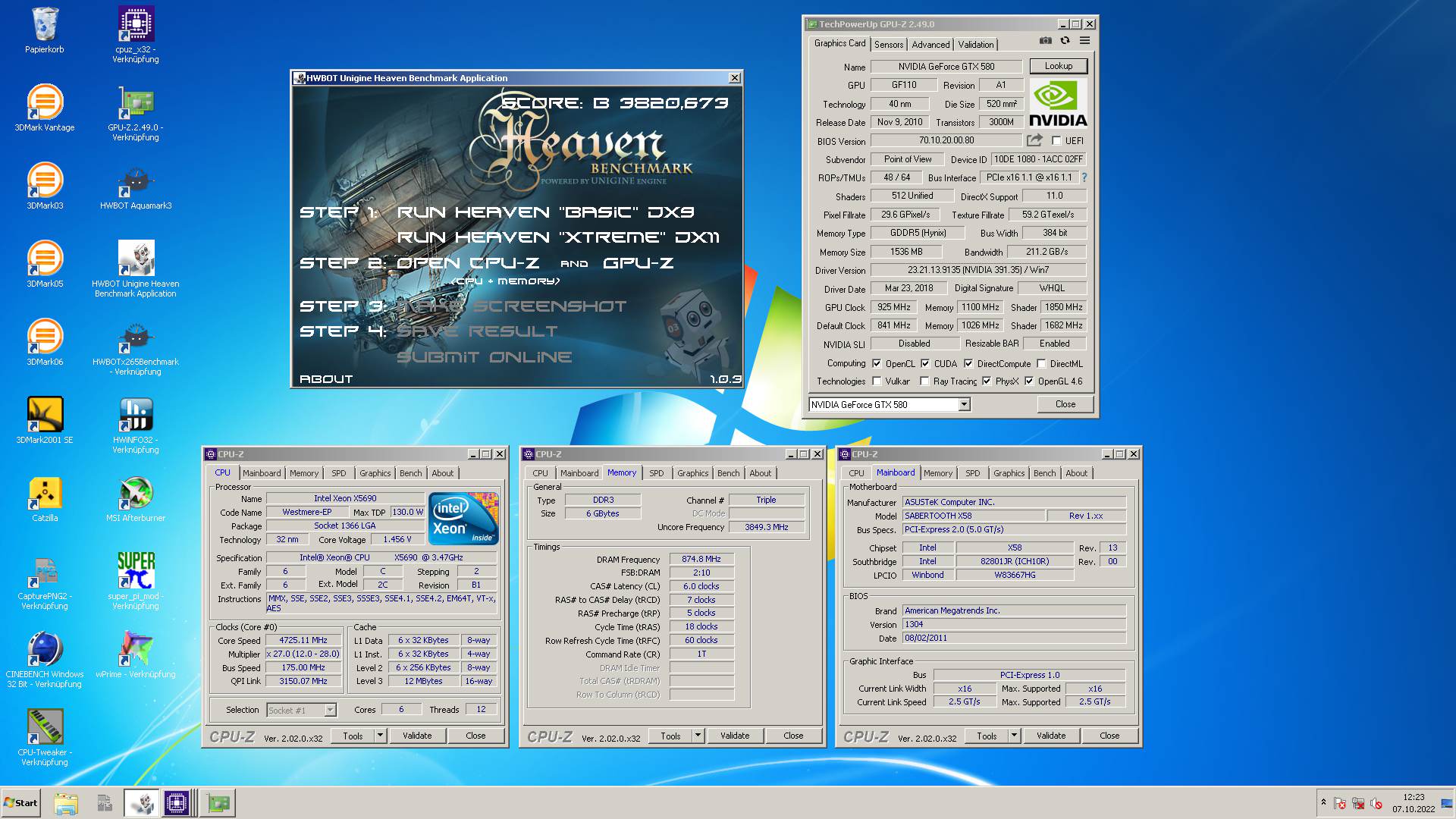1456x819 pixels.
Task: Show hidden system tray icons arrow
Action: (1323, 802)
